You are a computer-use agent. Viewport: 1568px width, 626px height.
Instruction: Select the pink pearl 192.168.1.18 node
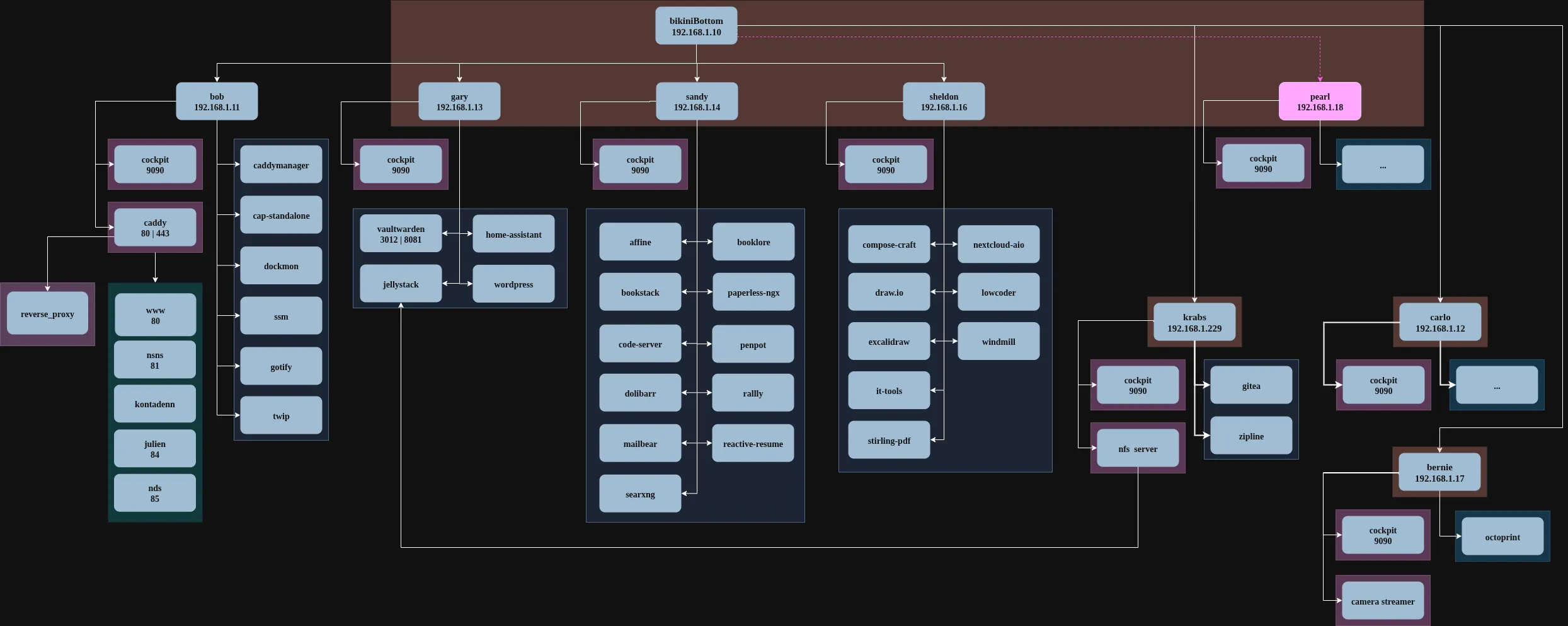[x=1320, y=101]
